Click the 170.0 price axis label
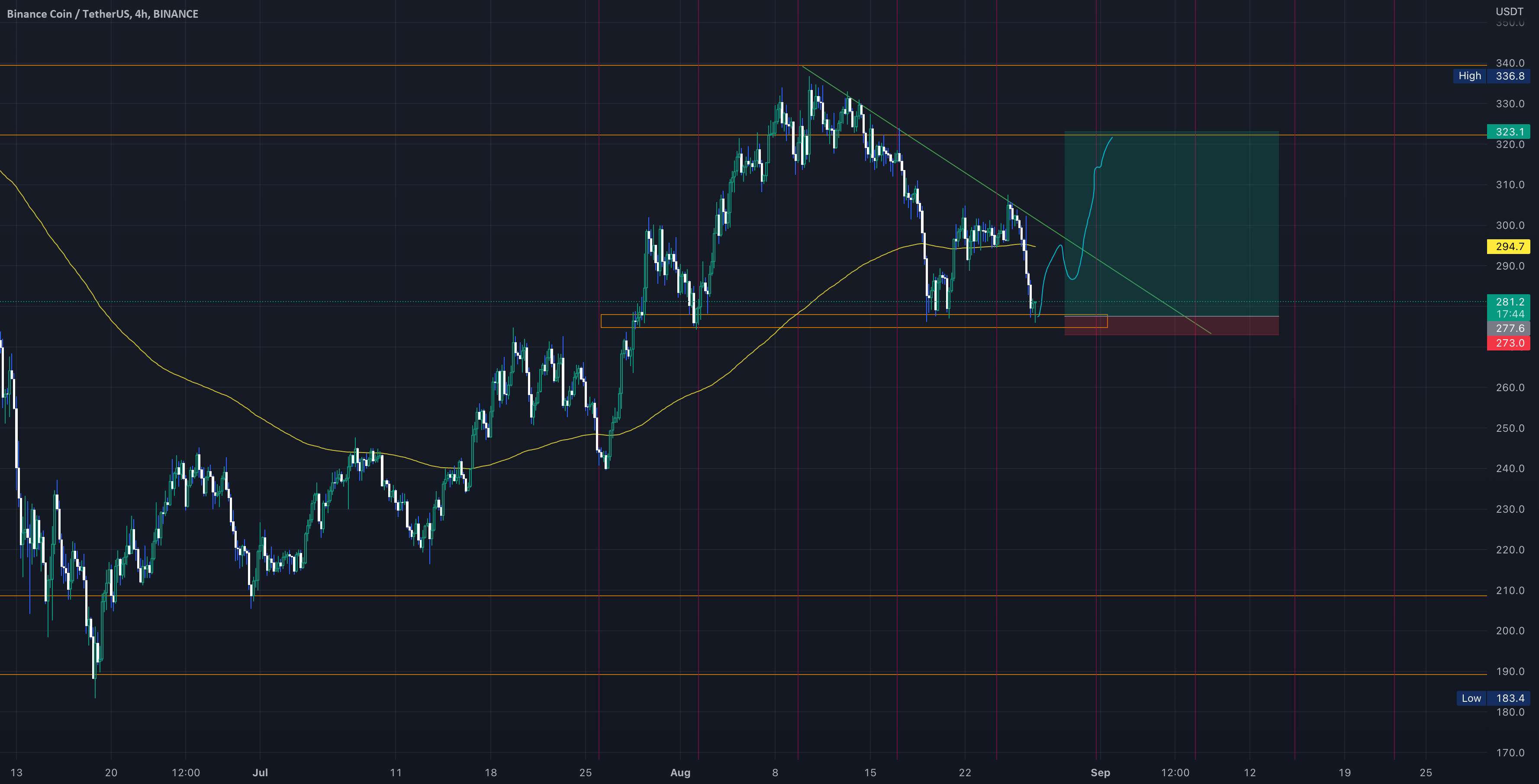The width and height of the screenshot is (1539, 784). [1510, 753]
